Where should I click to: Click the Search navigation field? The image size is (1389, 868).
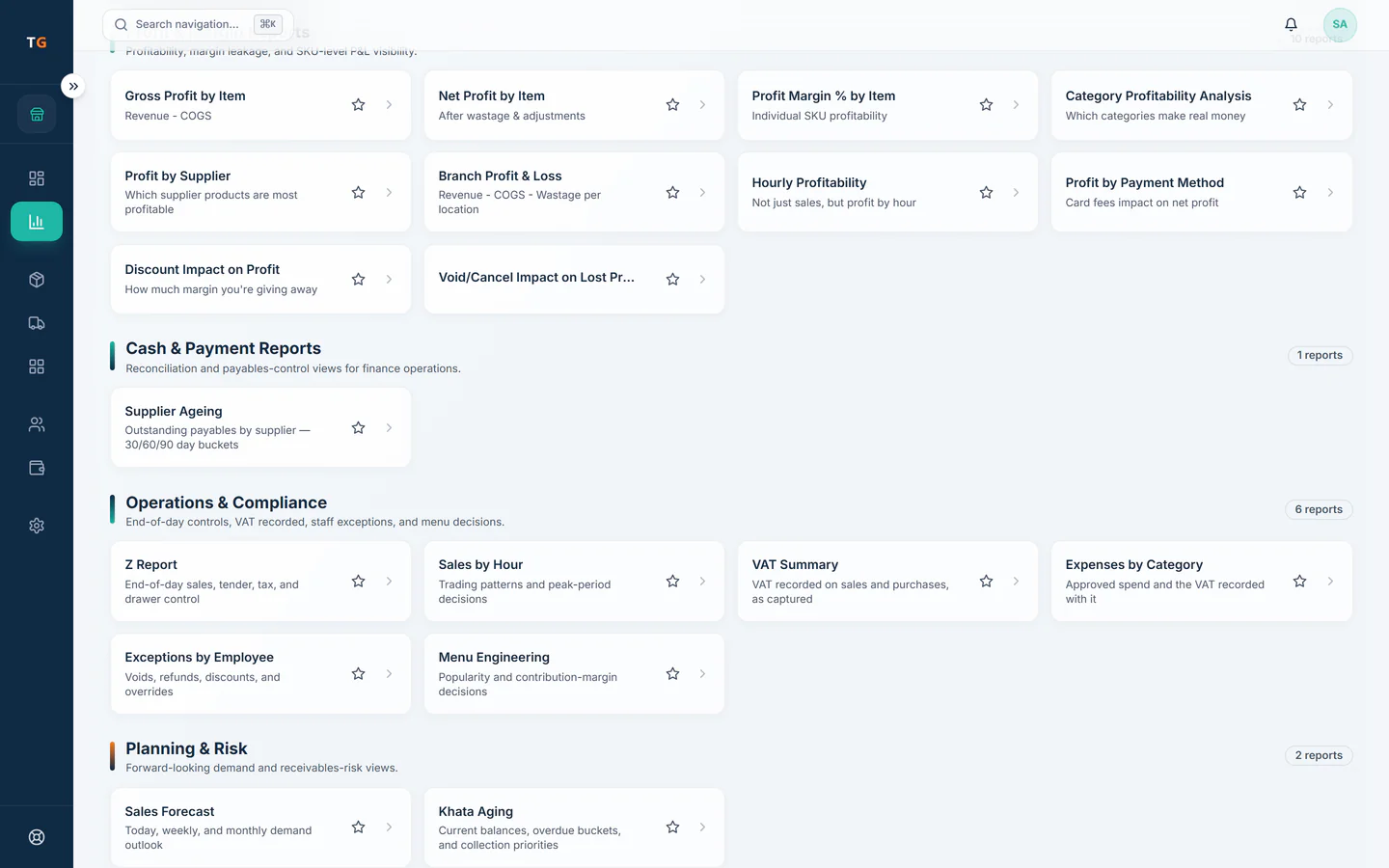pos(198,24)
